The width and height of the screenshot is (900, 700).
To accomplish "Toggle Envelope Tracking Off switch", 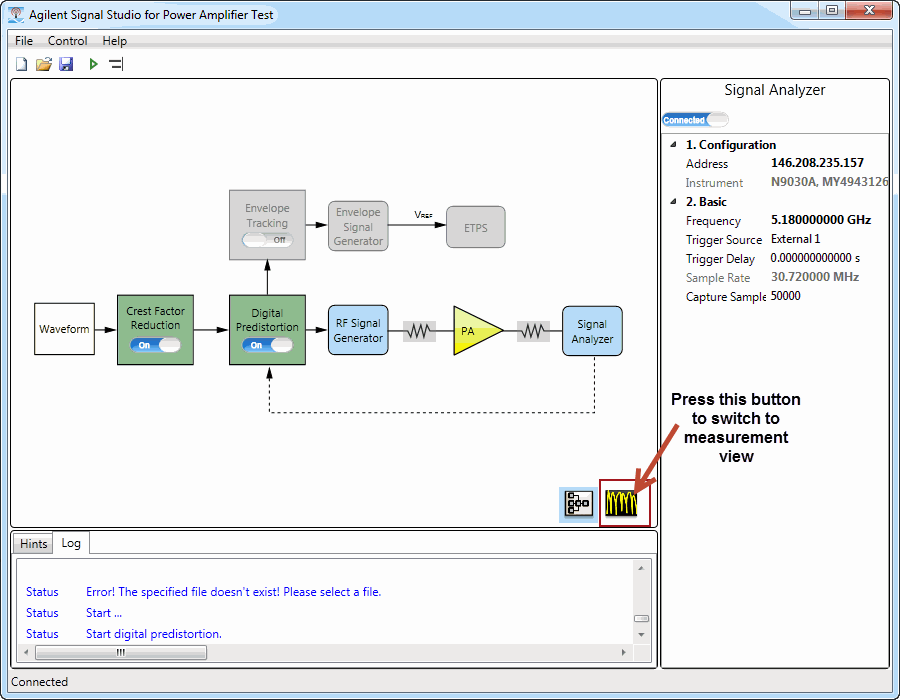I will (x=267, y=240).
